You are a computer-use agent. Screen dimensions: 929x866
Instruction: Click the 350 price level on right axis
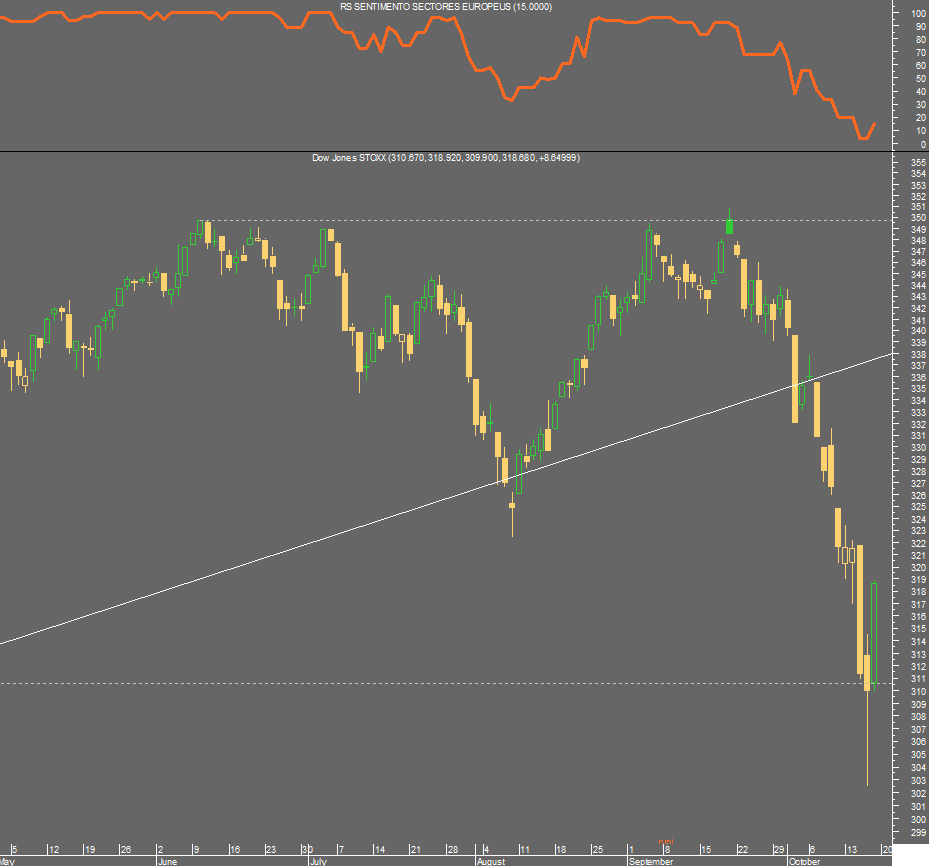point(918,217)
